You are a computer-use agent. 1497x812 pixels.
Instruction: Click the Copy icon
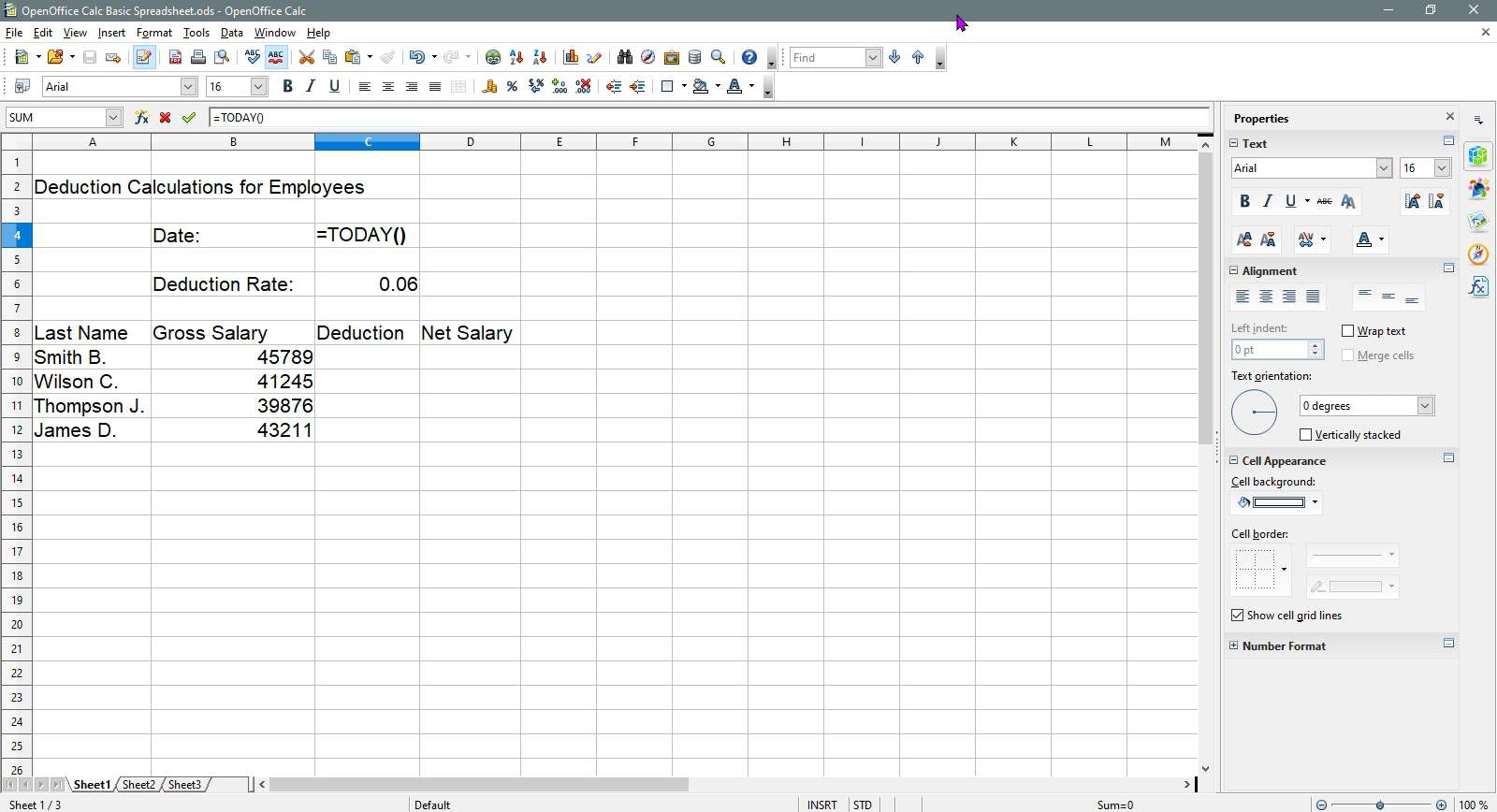point(329,57)
